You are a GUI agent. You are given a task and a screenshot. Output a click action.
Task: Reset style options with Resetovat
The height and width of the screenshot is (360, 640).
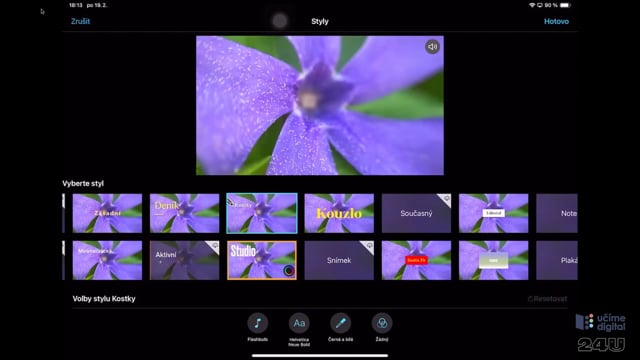pos(547,299)
